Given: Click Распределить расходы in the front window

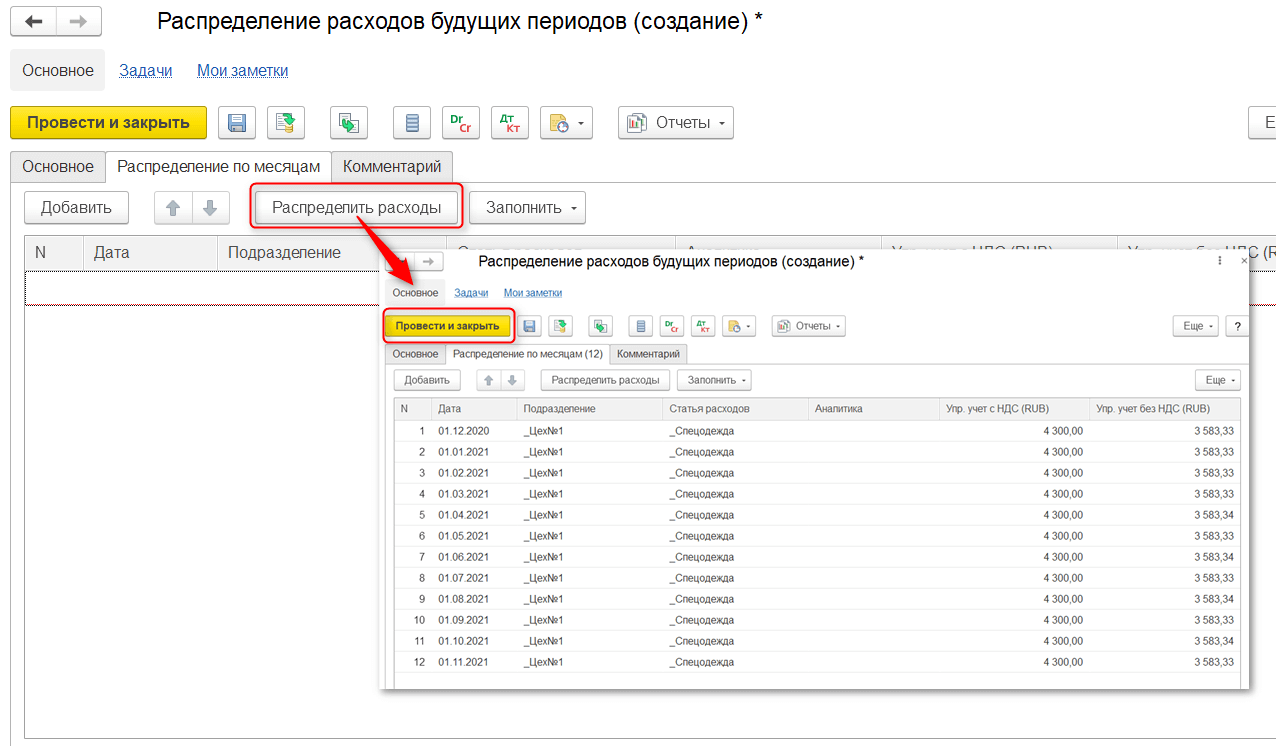Looking at the screenshot, I should click(x=605, y=380).
